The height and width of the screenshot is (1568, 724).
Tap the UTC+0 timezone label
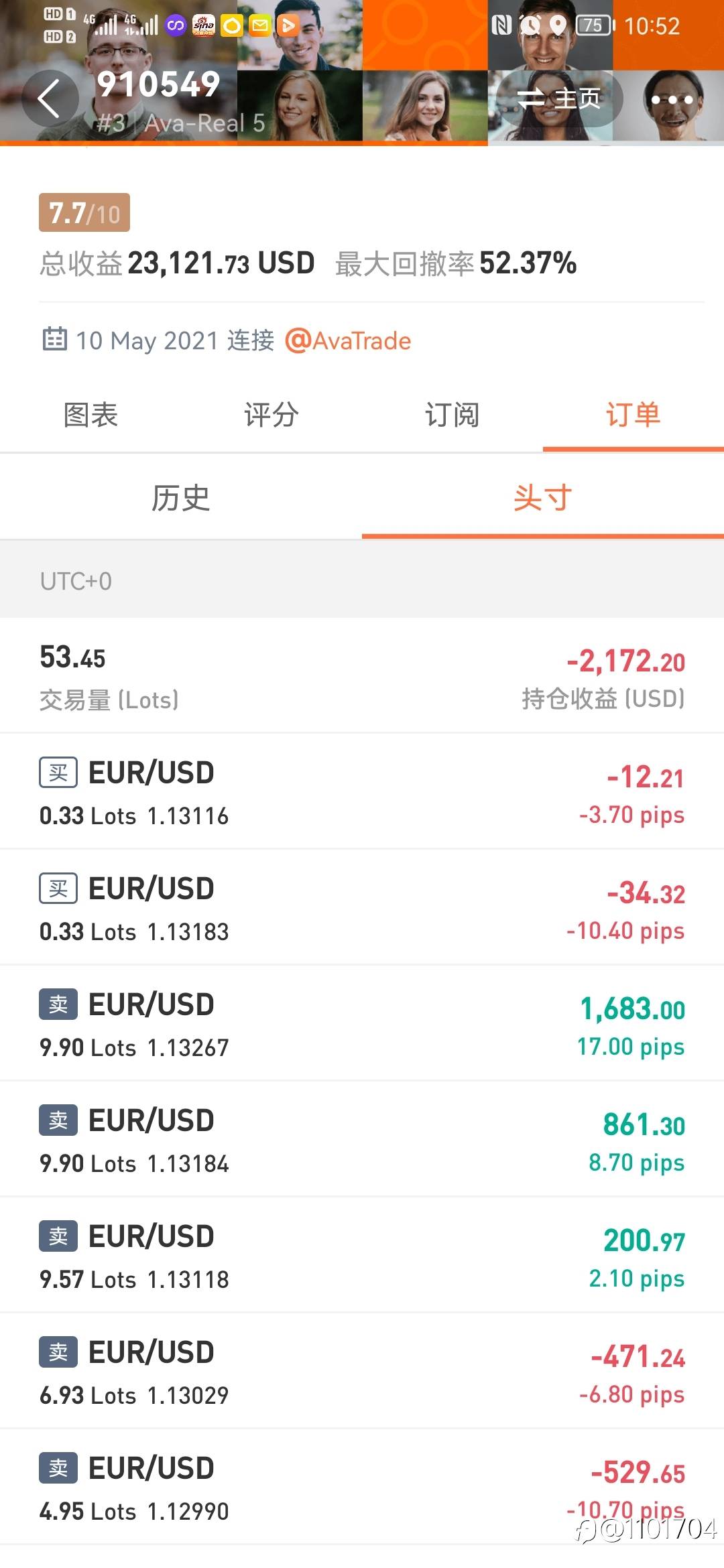[76, 581]
